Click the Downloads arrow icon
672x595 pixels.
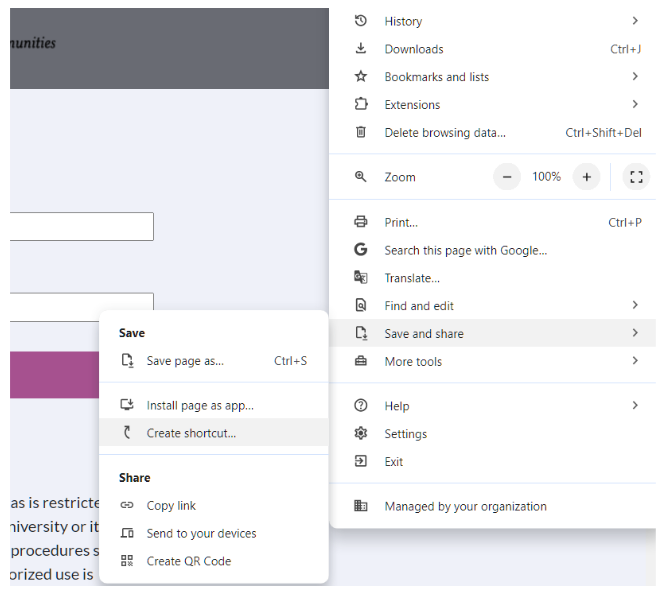361,49
